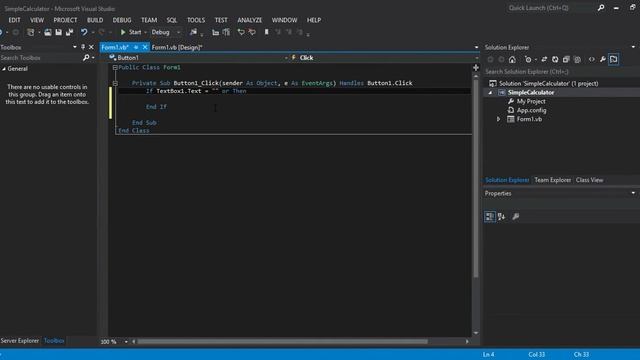Click the Find in Files toolbar icon
This screenshot has width=640, height=360.
(193, 32)
